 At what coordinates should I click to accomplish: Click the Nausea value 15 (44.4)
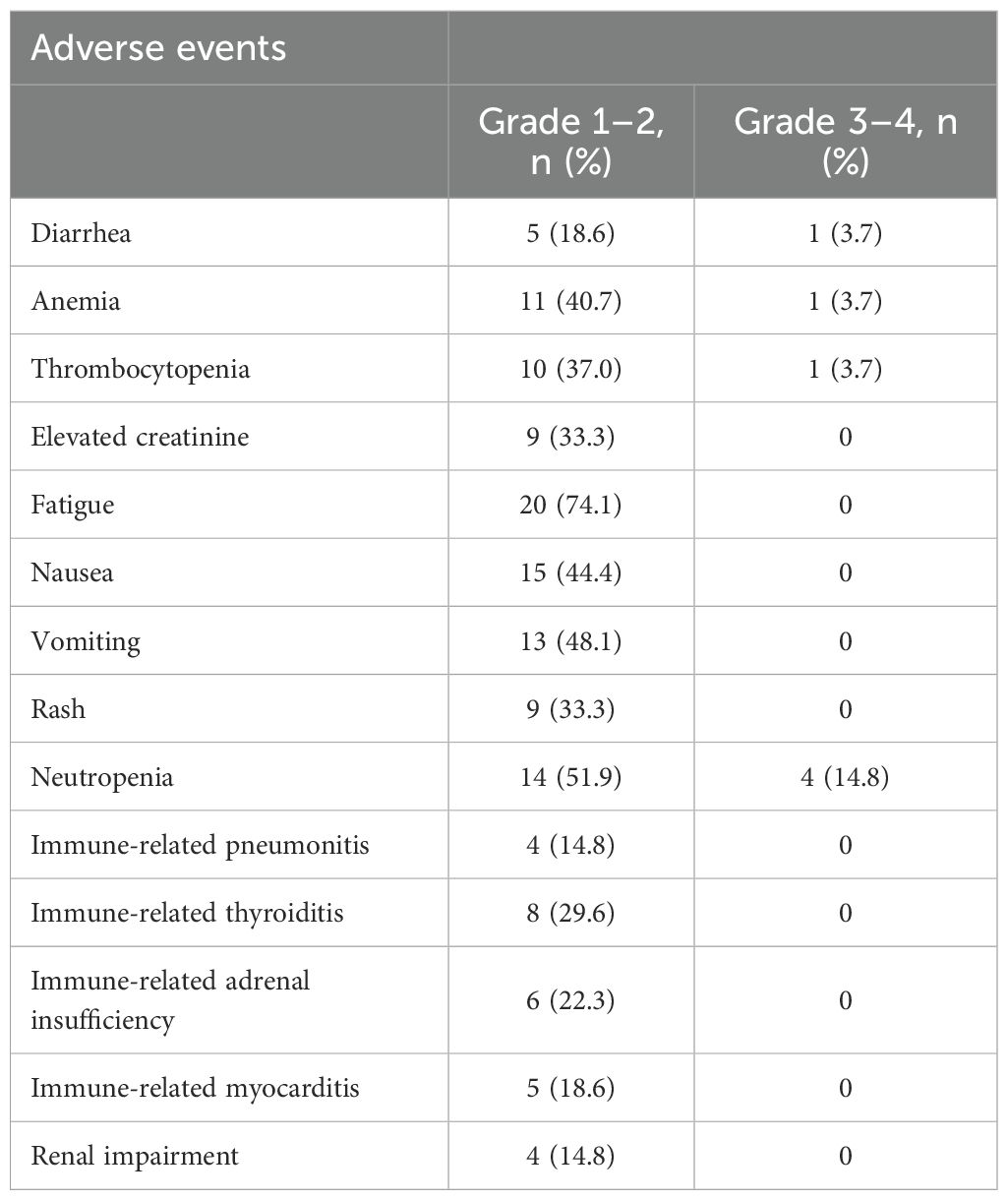click(570, 572)
